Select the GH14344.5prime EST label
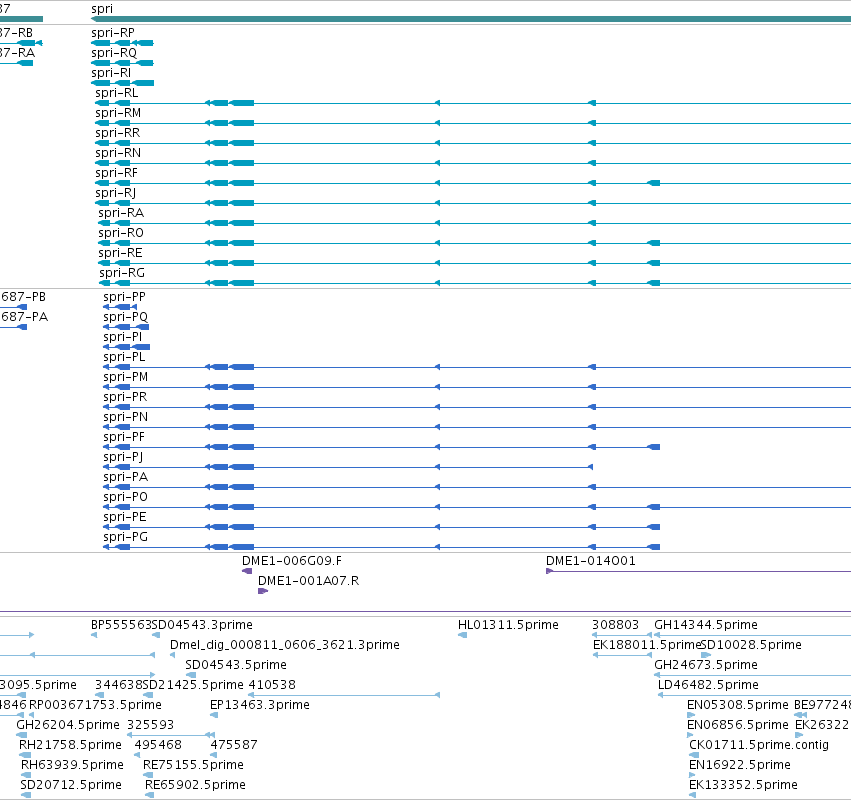Screen dimensions: 851x800 (x=706, y=625)
